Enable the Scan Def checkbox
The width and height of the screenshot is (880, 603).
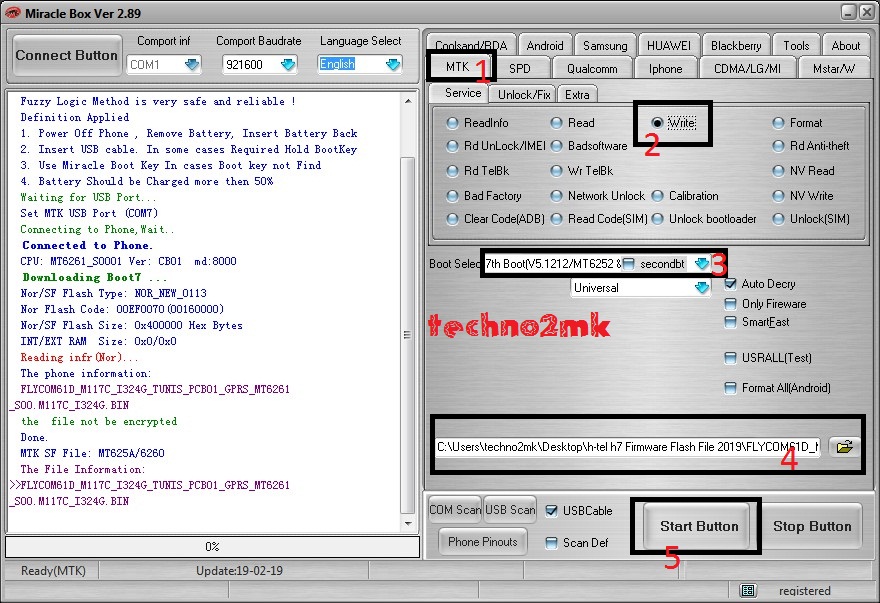tap(553, 543)
